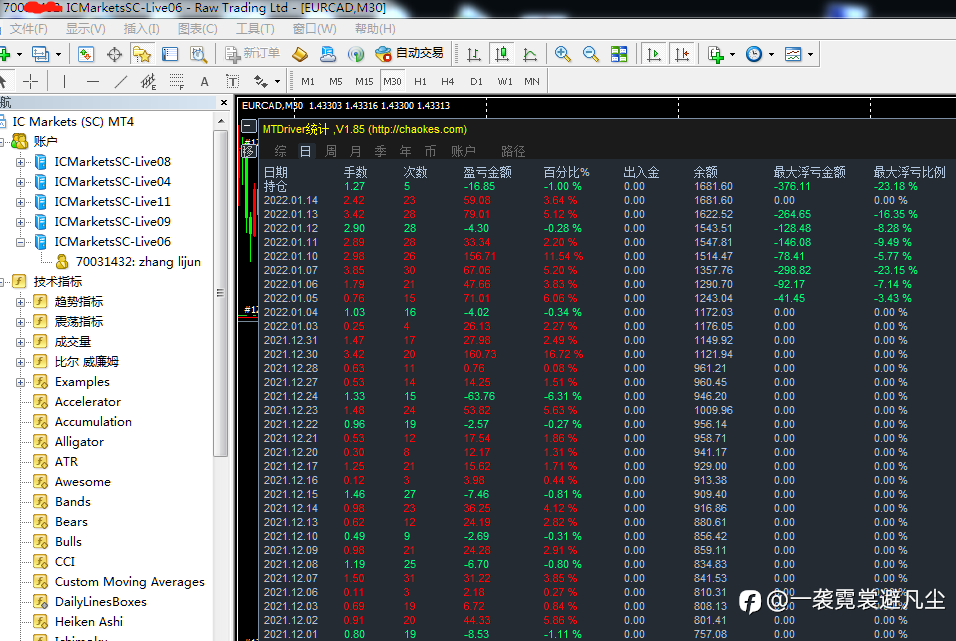The image size is (956, 641).
Task: Toggle the Chart Shift button
Action: [682, 54]
